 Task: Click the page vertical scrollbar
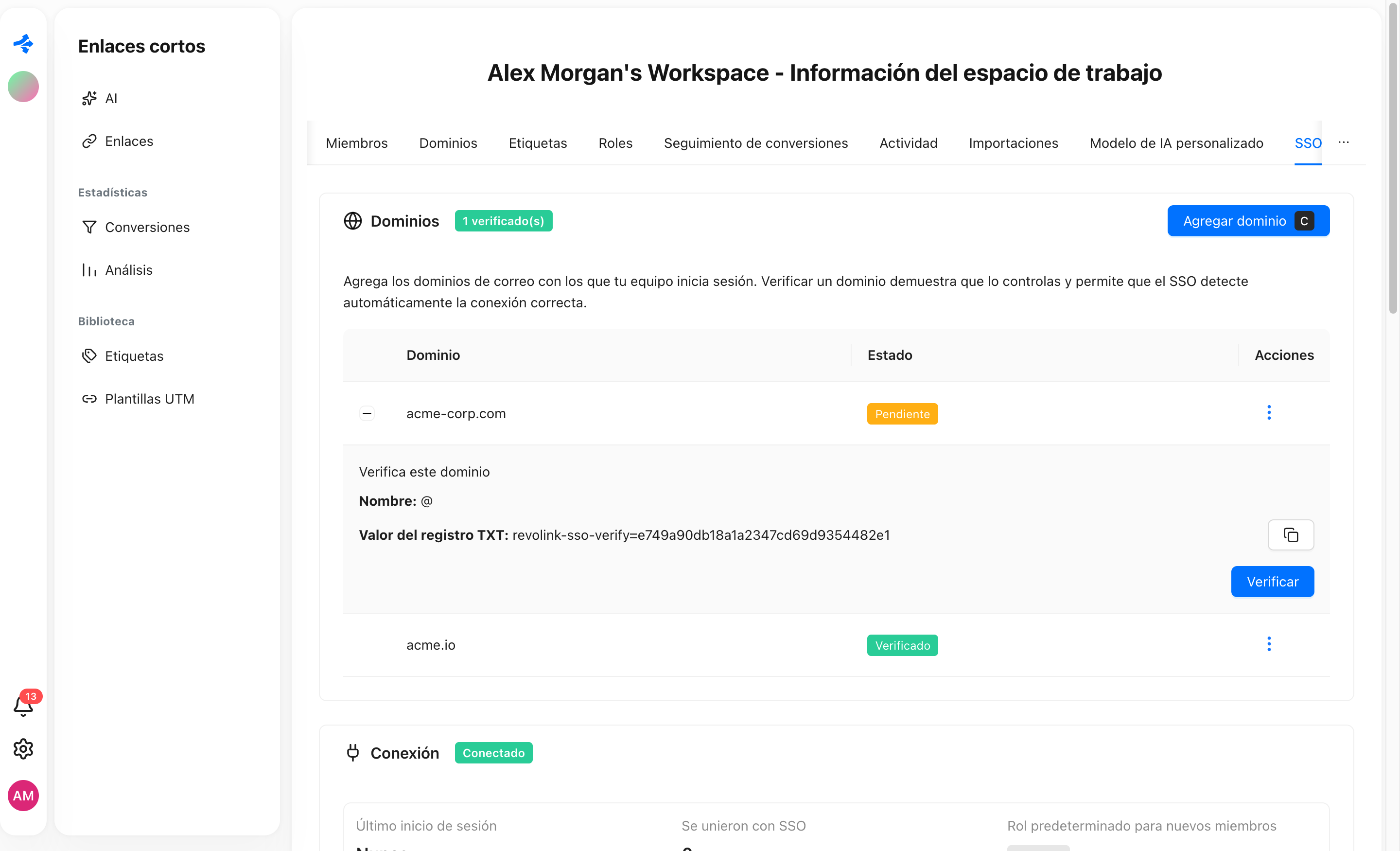pyautogui.click(x=1393, y=159)
